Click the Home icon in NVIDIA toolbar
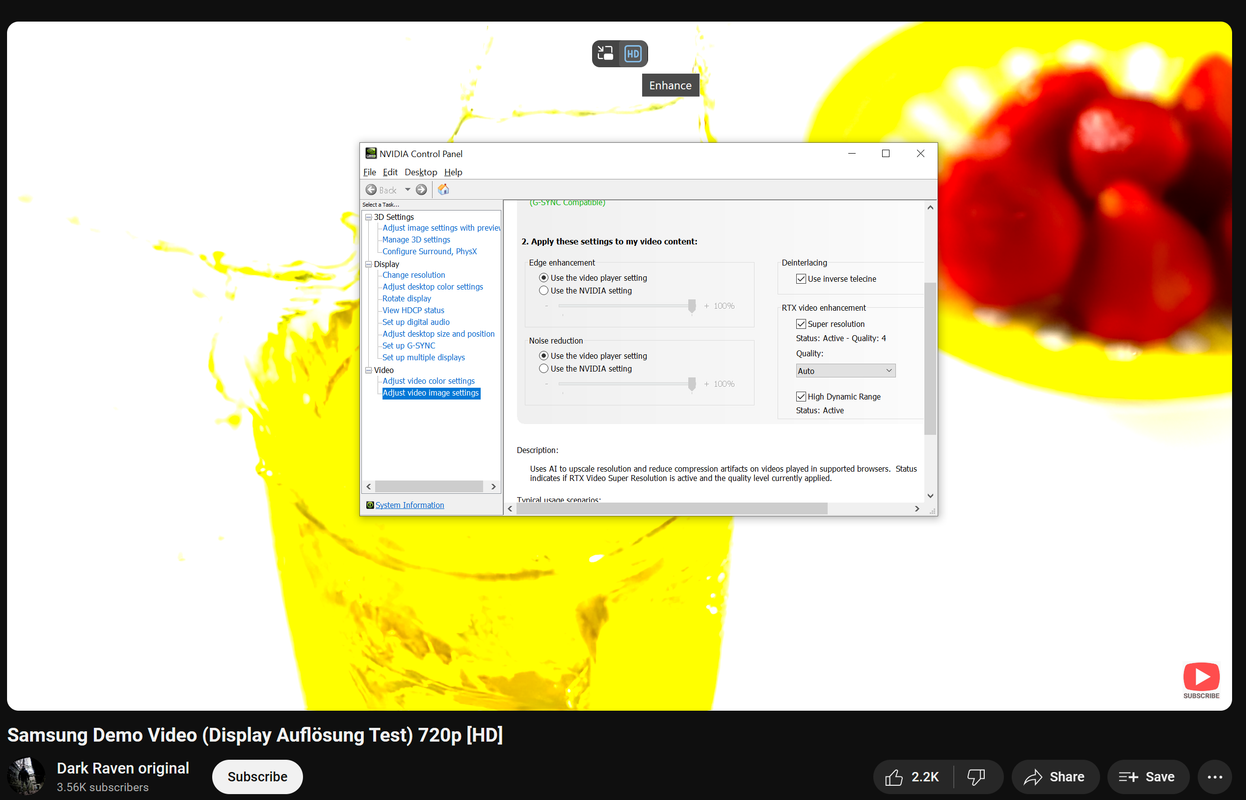This screenshot has width=1246, height=800. (x=443, y=189)
